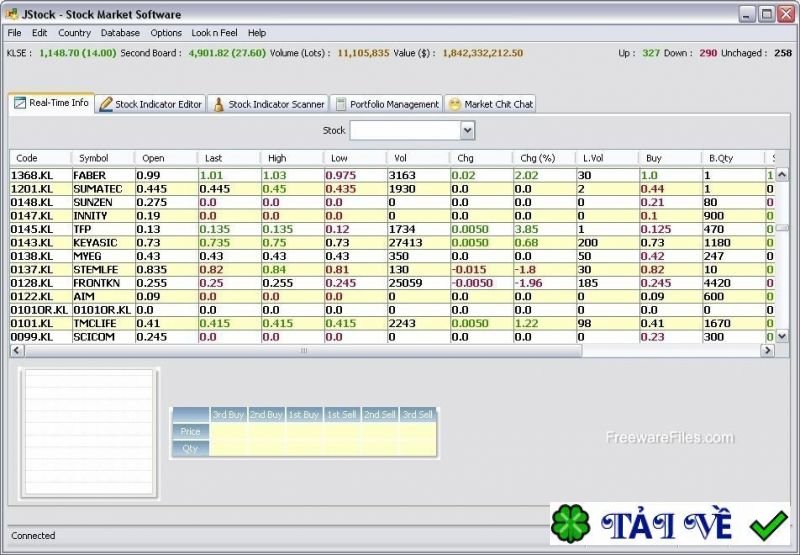This screenshot has height=555, width=800.
Task: Open the Country menu
Action: pos(74,33)
